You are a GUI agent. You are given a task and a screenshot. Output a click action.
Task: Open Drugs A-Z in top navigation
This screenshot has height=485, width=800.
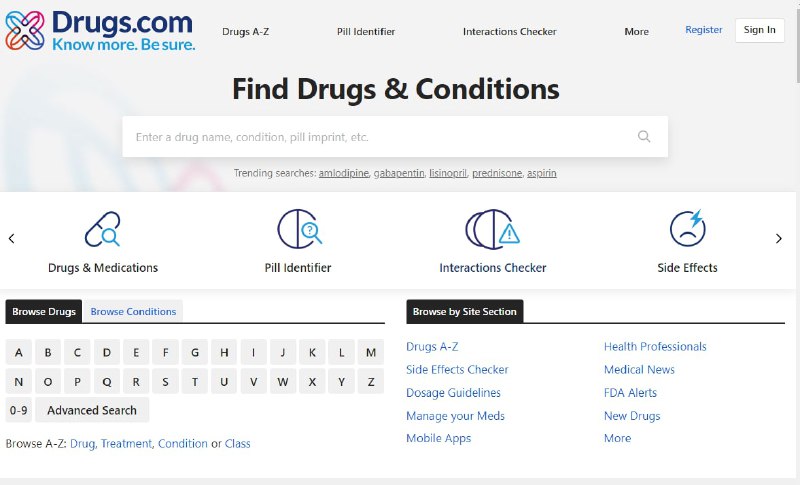coord(245,32)
